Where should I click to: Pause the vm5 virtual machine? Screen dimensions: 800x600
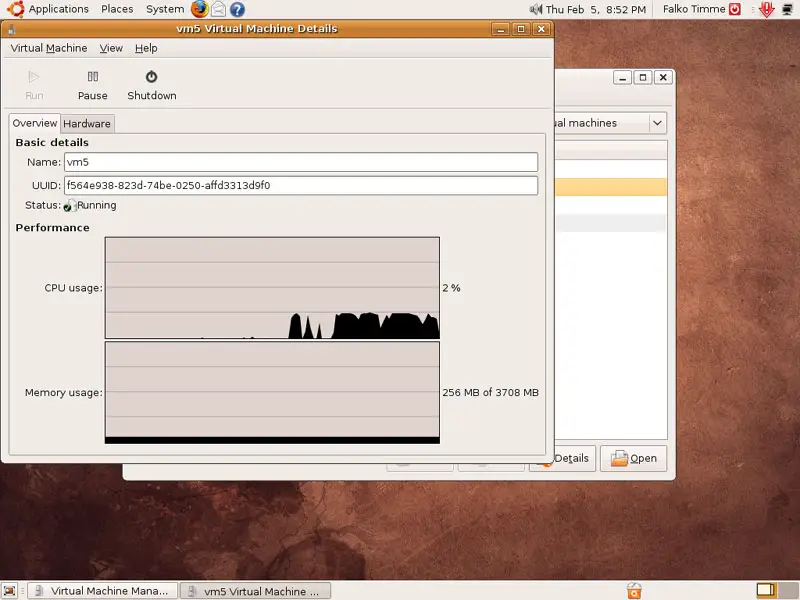coord(92,85)
